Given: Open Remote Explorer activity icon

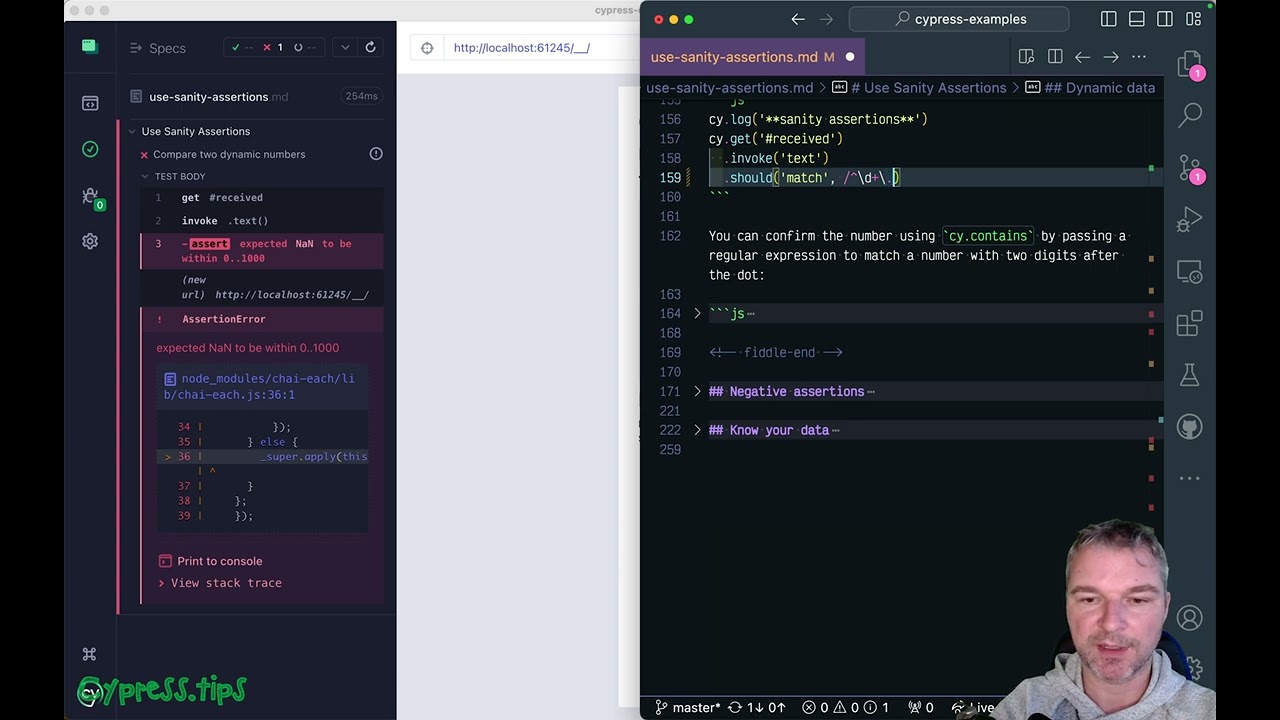Looking at the screenshot, I should click(1190, 271).
